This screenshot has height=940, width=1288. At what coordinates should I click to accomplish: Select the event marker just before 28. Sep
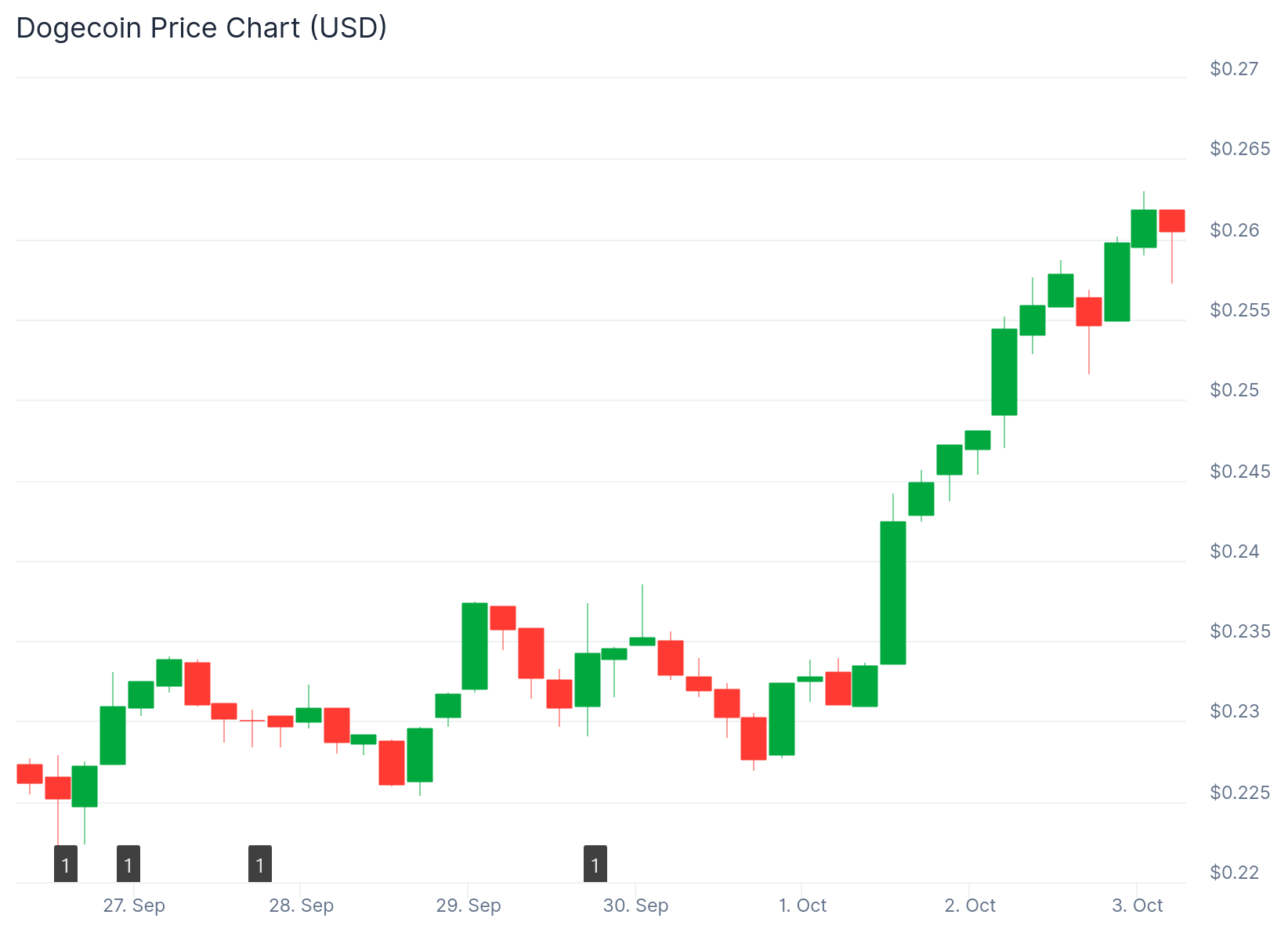260,864
